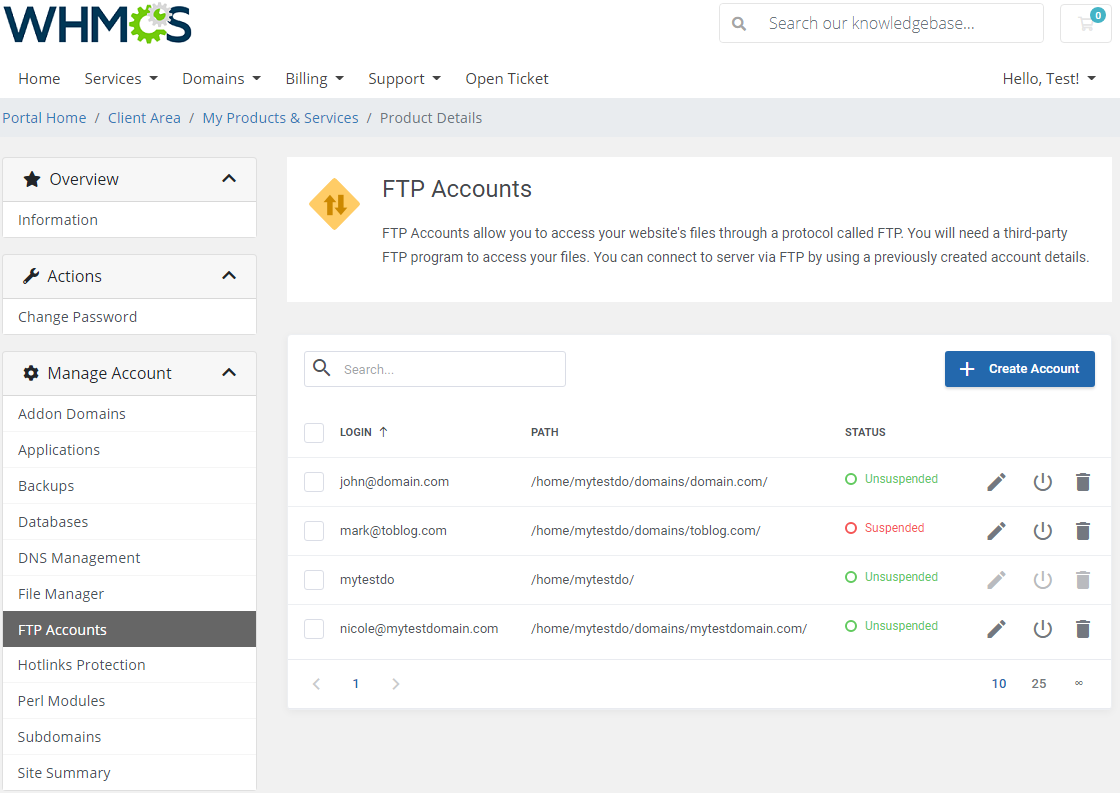
Task: Open the Billing dropdown menu
Action: pos(314,79)
